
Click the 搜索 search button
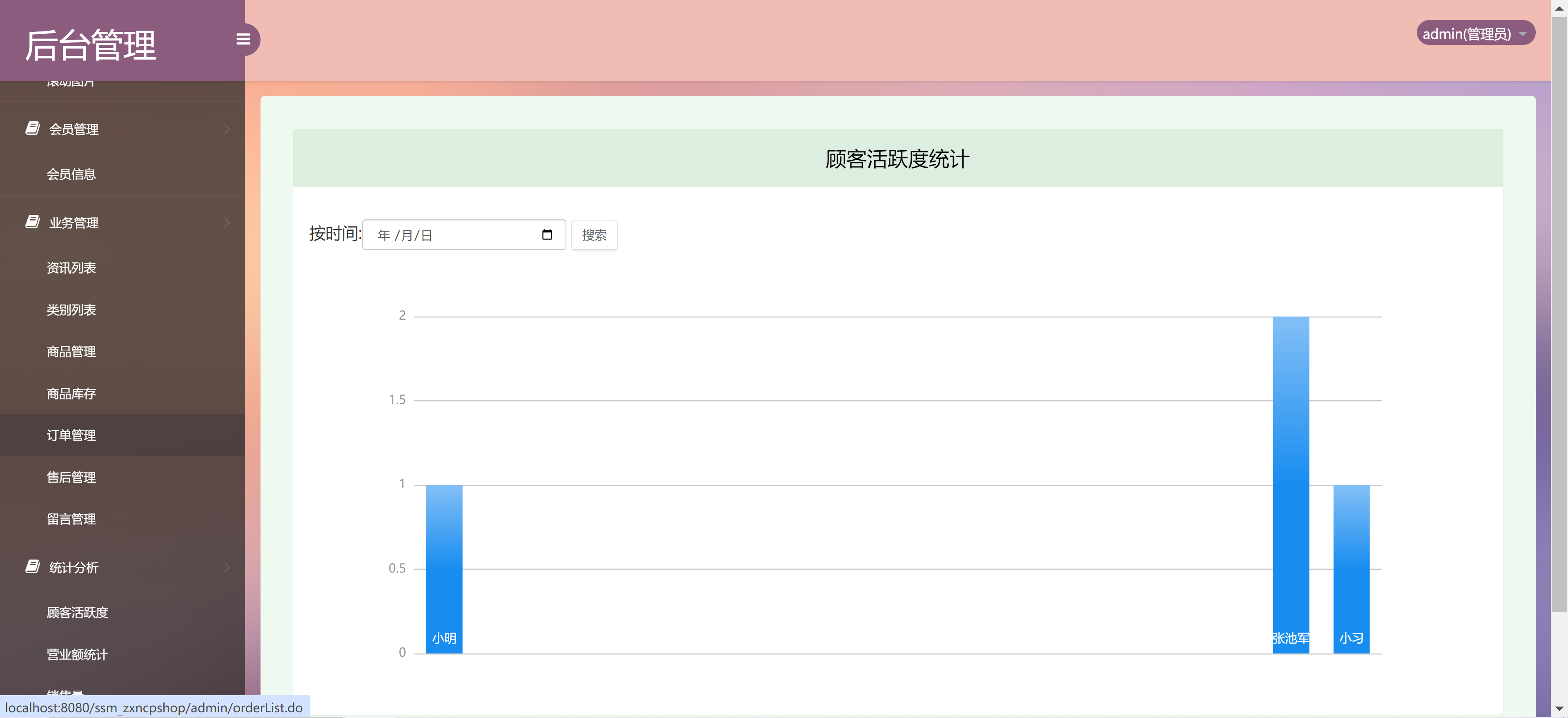coord(594,234)
